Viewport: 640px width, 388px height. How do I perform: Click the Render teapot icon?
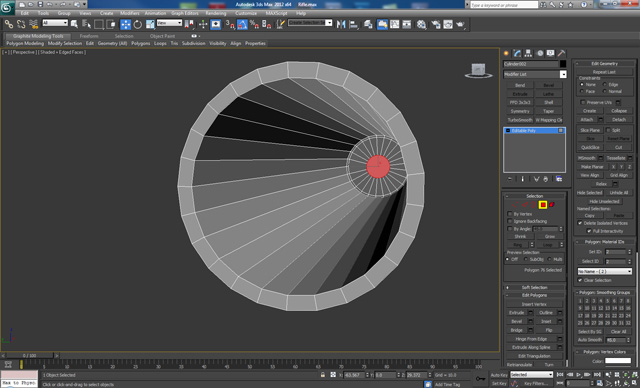(461, 24)
